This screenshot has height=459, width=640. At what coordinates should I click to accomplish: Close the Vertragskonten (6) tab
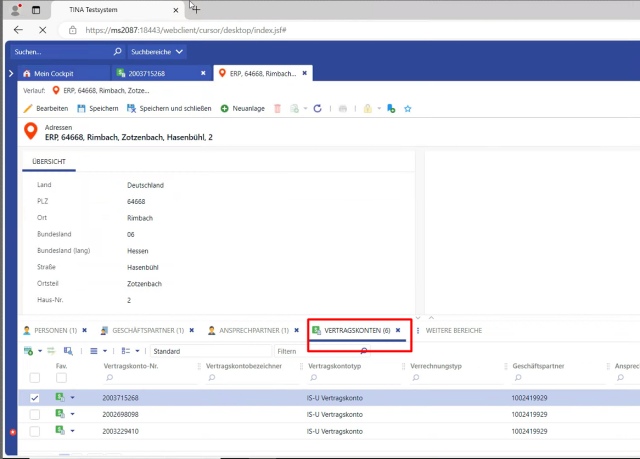398,329
